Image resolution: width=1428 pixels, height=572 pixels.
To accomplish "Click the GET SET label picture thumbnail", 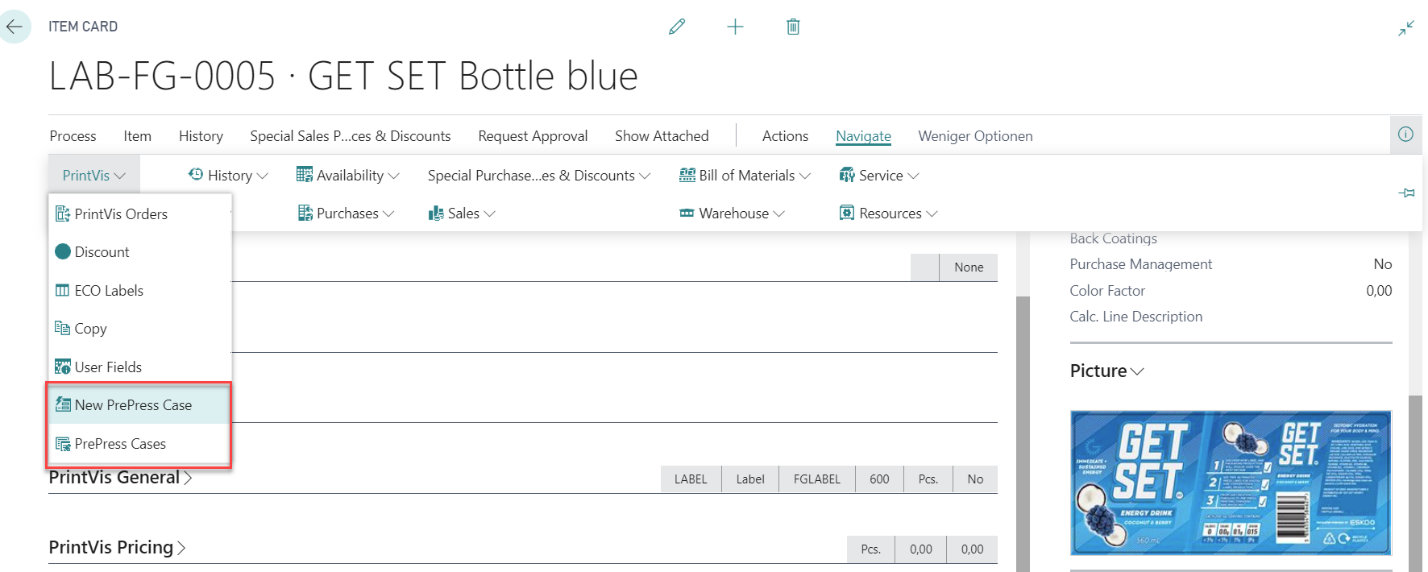I will [1230, 482].
